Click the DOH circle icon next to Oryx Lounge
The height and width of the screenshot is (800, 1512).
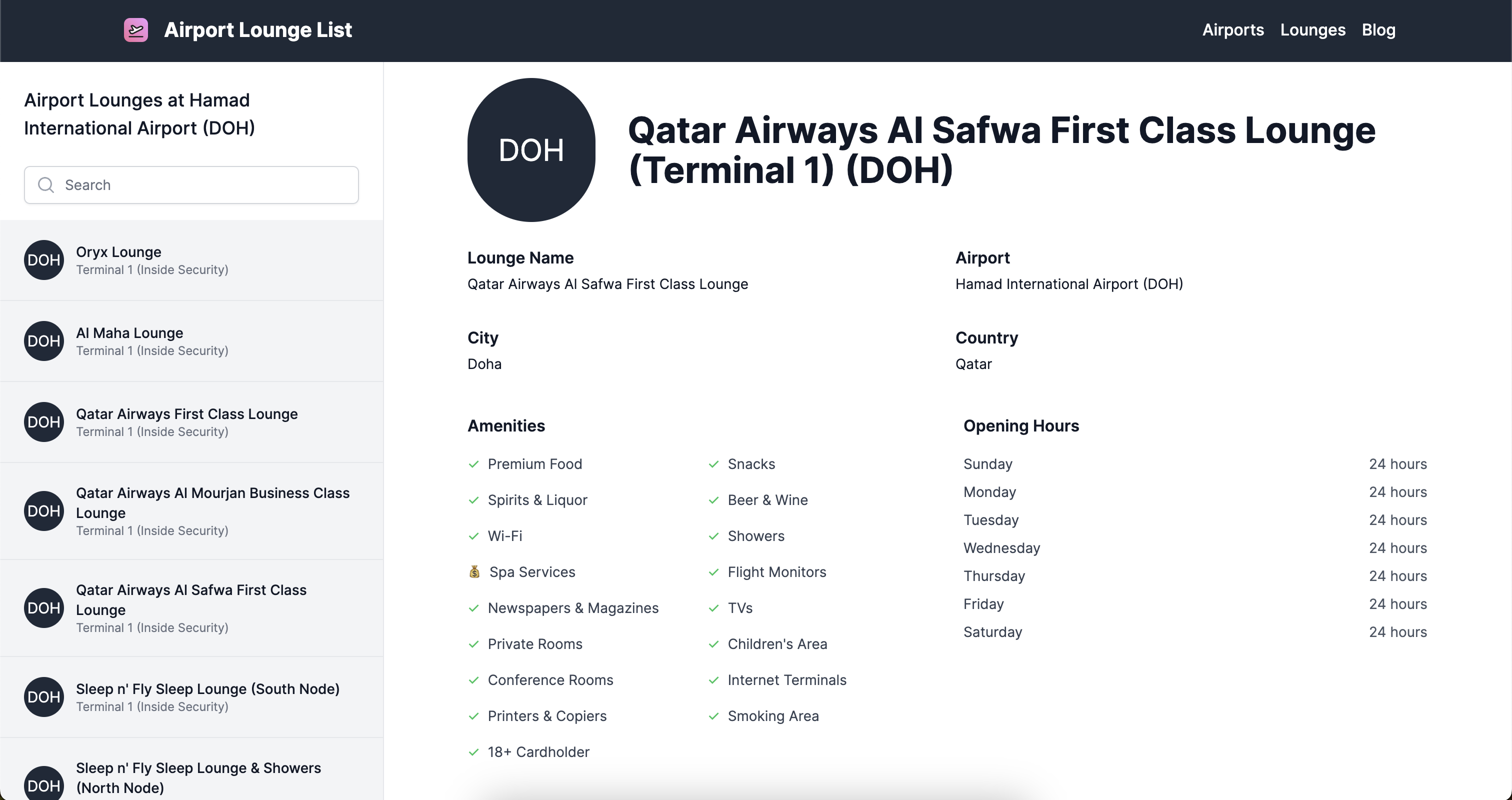43,260
